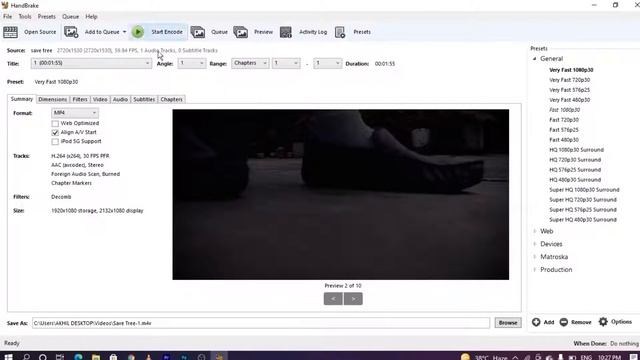
Task: Click the Preview toolbar icon
Action: [x=240, y=32]
